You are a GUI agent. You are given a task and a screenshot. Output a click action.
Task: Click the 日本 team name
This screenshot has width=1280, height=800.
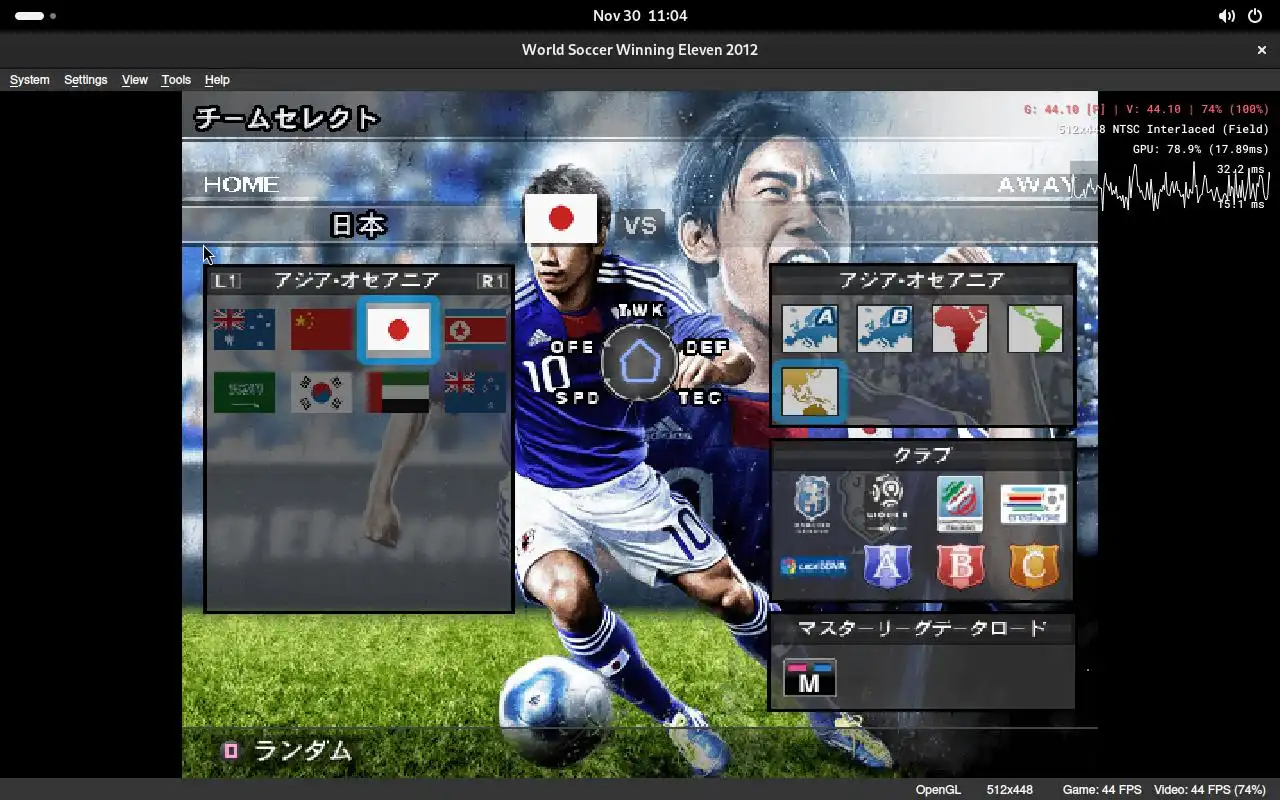click(358, 225)
